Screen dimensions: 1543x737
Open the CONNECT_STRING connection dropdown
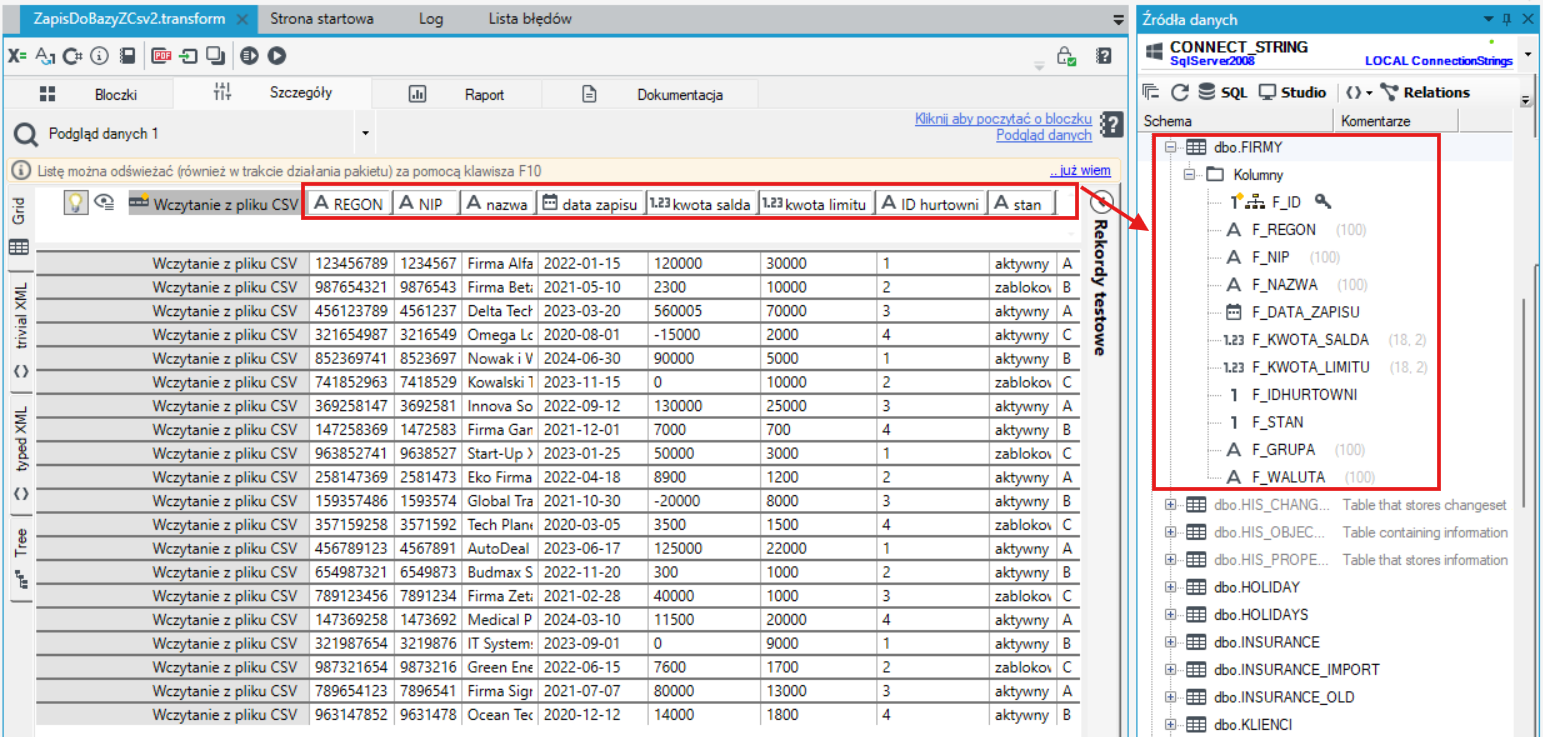[1527, 53]
